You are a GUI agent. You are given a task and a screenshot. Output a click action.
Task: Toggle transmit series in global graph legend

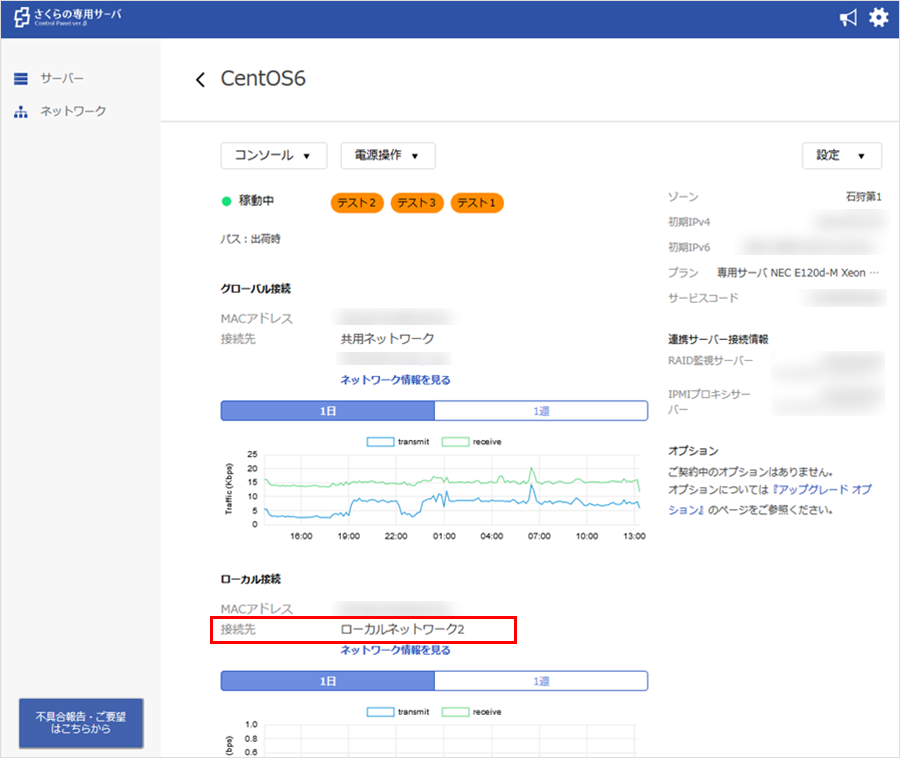[x=397, y=441]
